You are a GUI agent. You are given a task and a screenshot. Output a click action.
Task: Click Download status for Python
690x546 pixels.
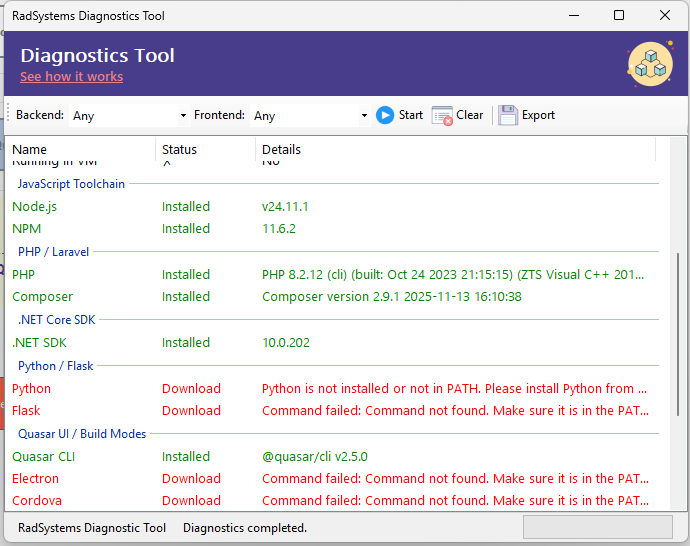tap(191, 389)
